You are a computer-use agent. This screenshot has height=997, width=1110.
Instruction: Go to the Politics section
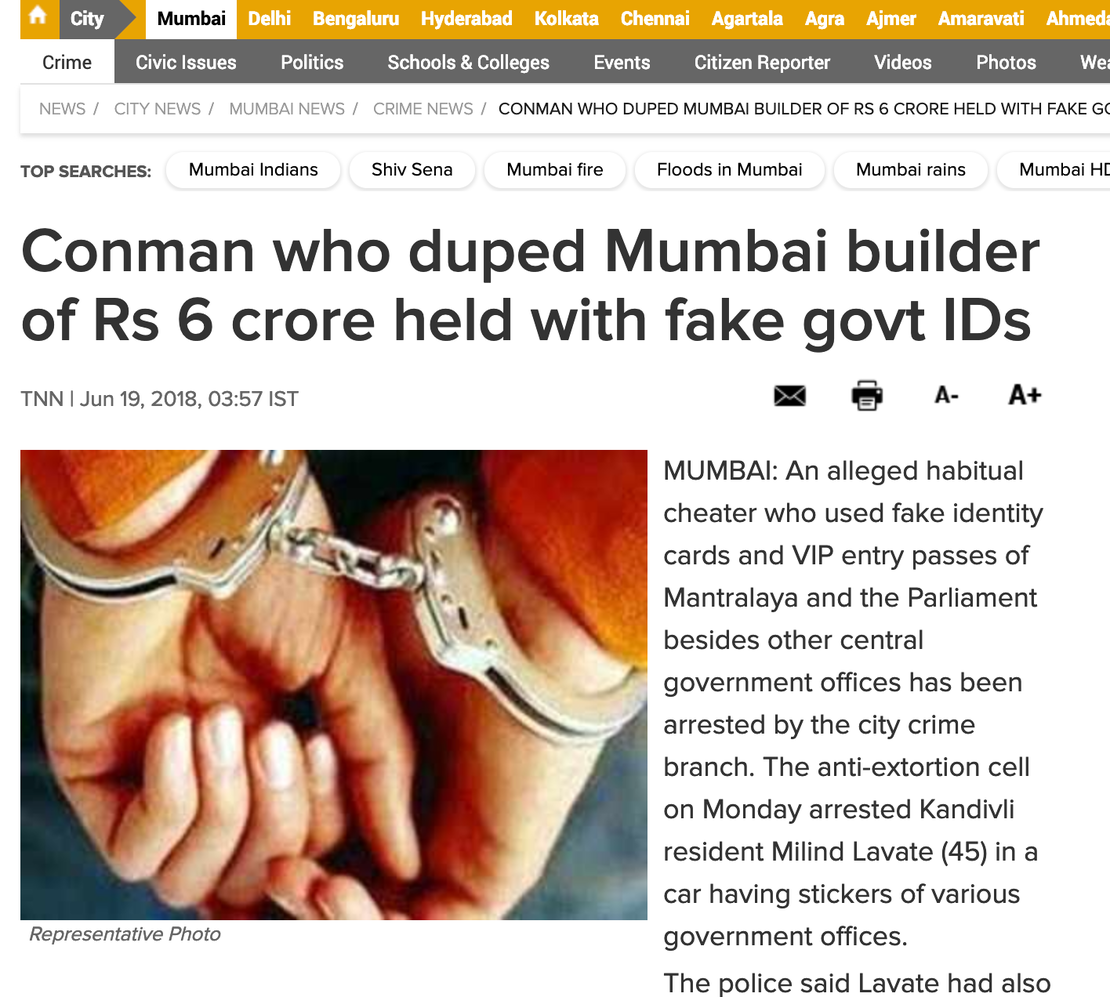point(311,62)
